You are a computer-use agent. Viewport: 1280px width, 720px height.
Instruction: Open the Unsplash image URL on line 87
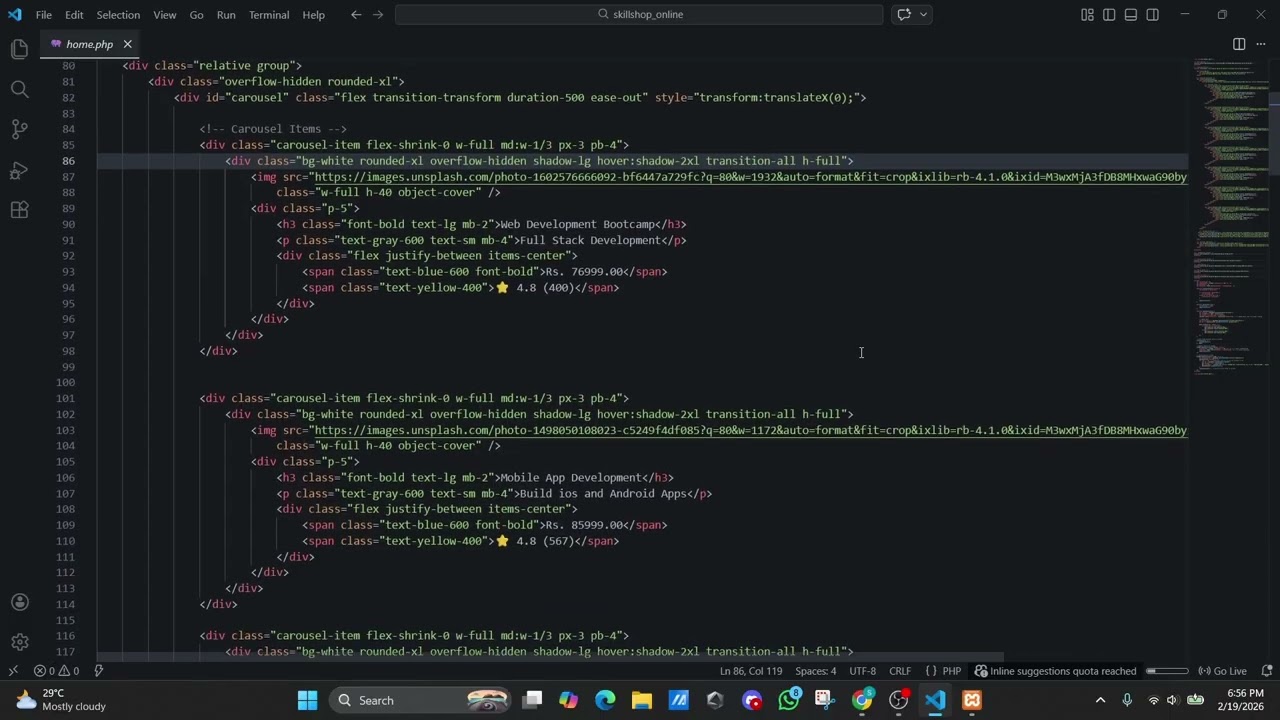click(750, 177)
